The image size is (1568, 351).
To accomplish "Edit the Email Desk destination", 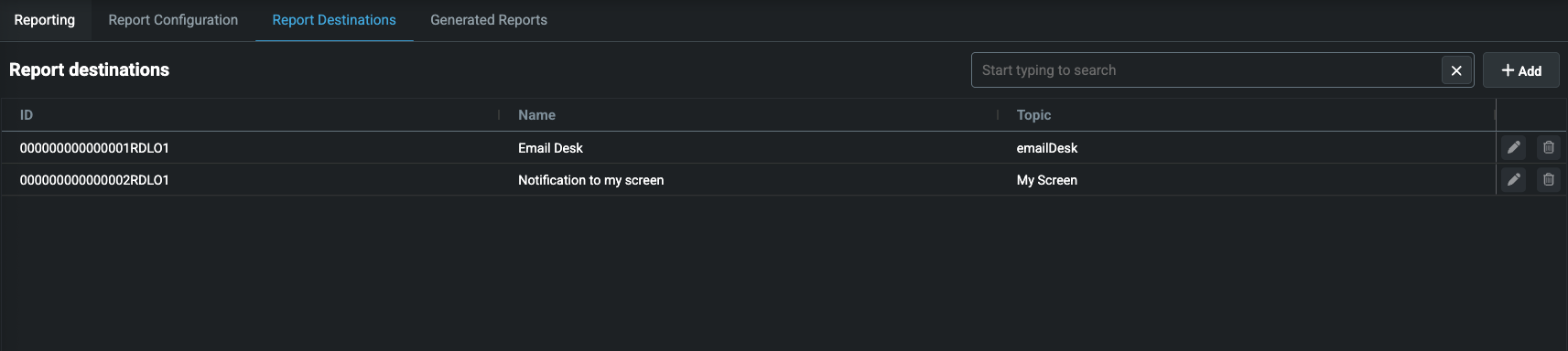I will click(x=1514, y=147).
